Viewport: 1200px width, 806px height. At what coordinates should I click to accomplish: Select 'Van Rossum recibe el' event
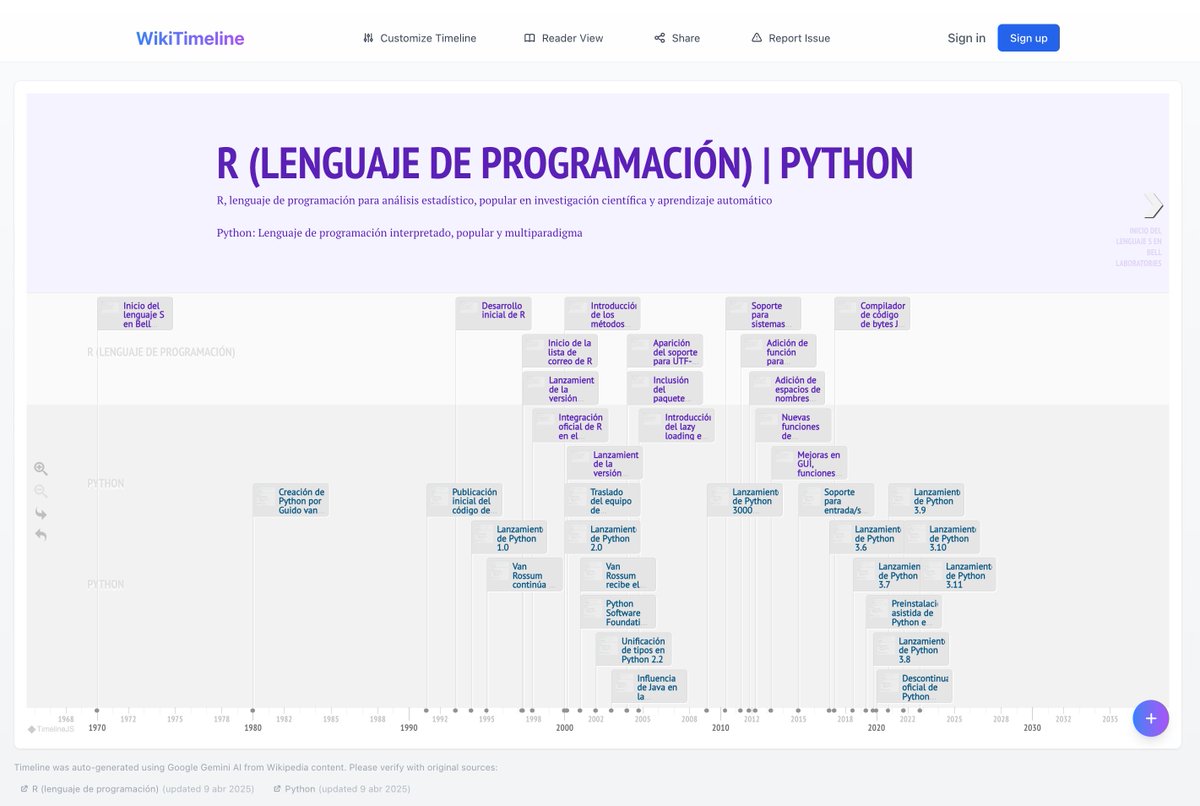[618, 574]
